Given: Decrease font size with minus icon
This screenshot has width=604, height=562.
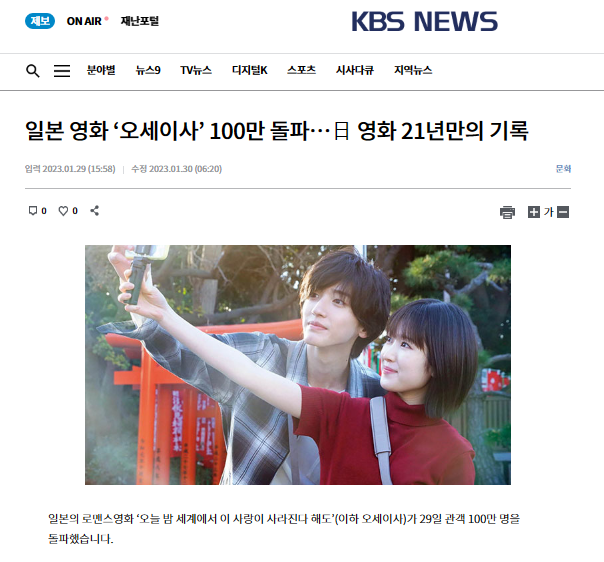Looking at the screenshot, I should [563, 212].
